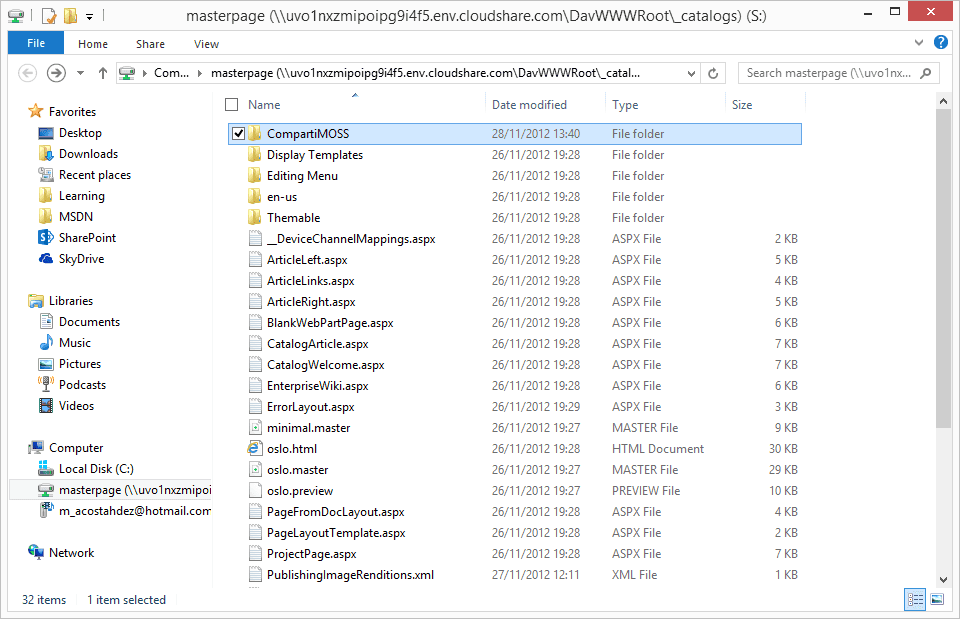Open the Videos library icon

46,405
